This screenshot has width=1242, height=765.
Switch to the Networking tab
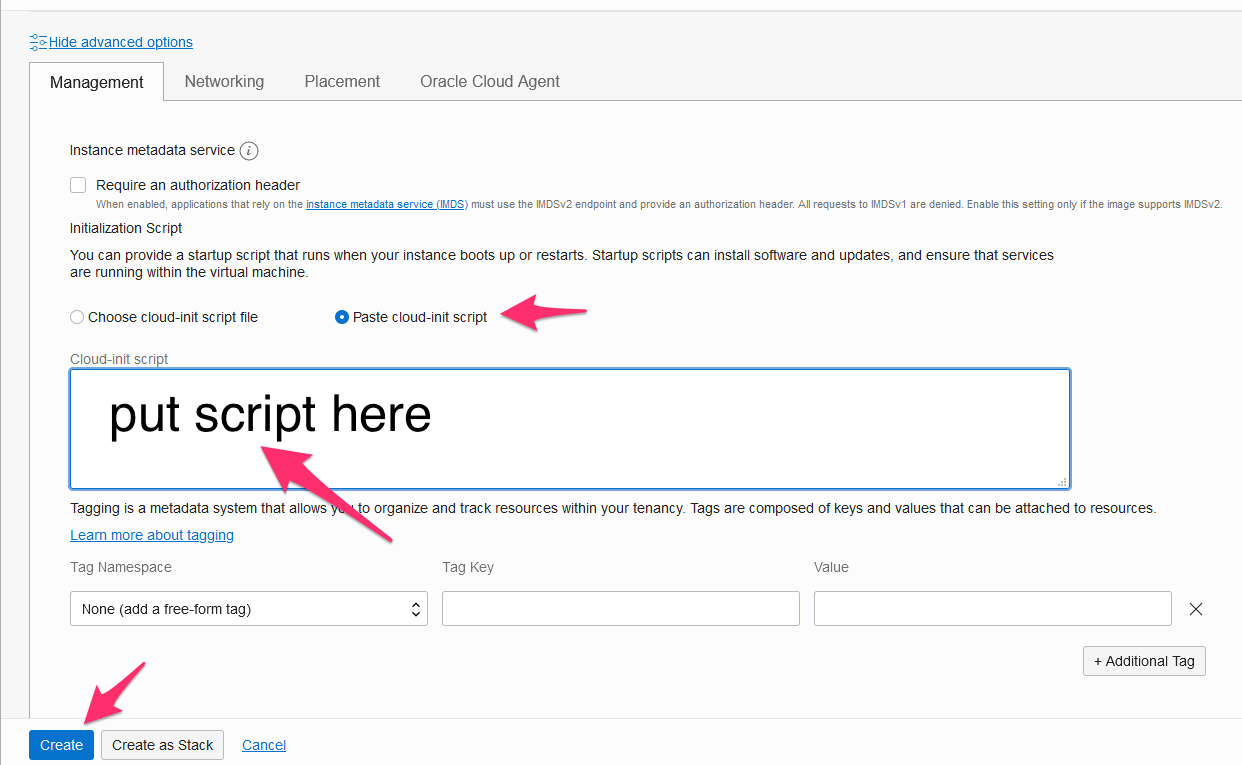pyautogui.click(x=224, y=82)
